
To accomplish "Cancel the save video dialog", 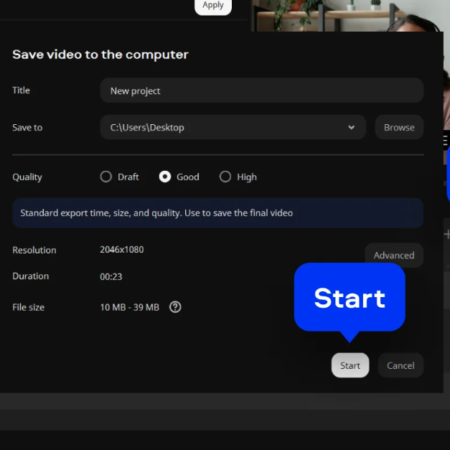I will coord(401,365).
